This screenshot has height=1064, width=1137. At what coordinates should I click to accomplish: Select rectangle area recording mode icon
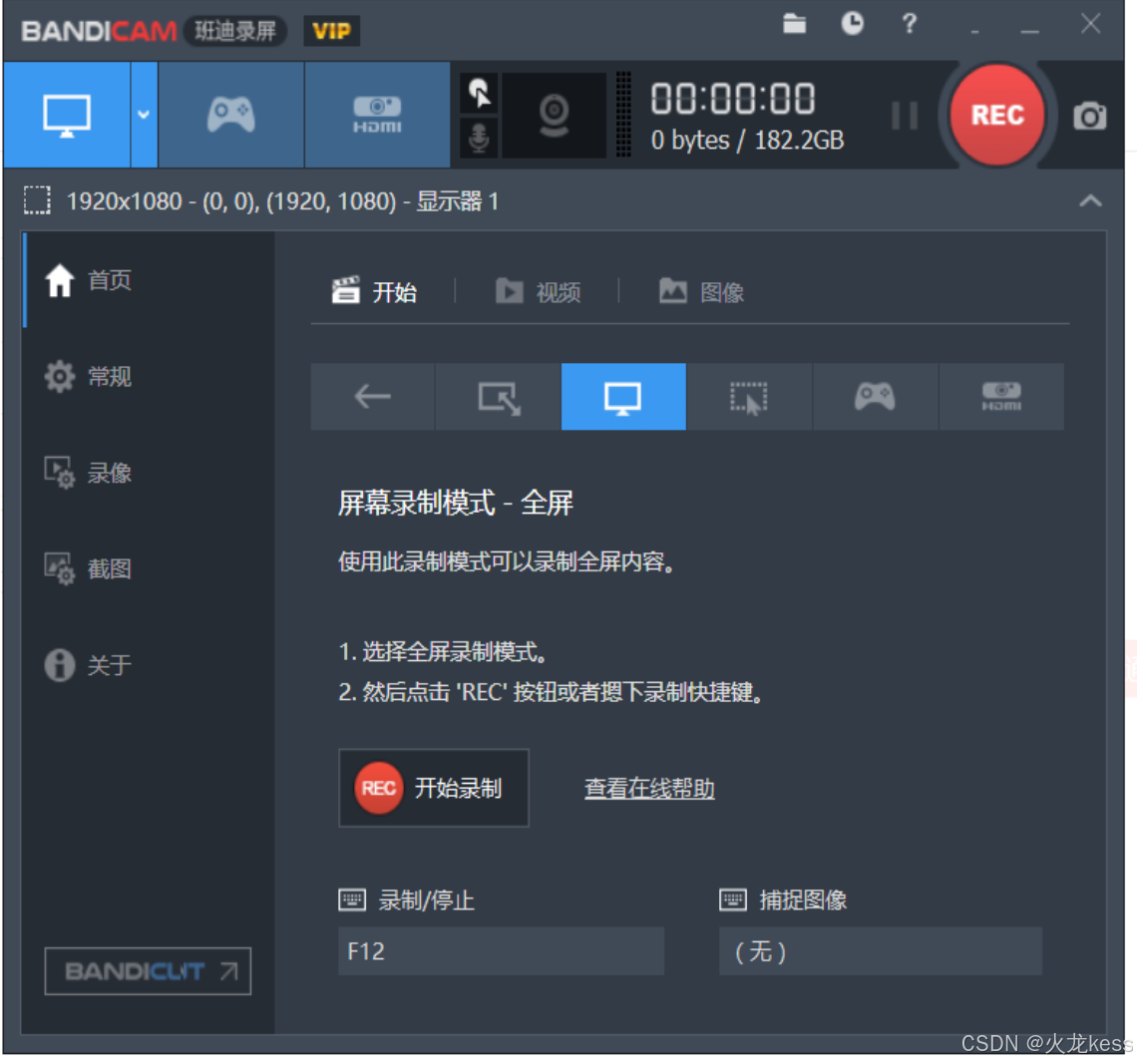pos(499,397)
